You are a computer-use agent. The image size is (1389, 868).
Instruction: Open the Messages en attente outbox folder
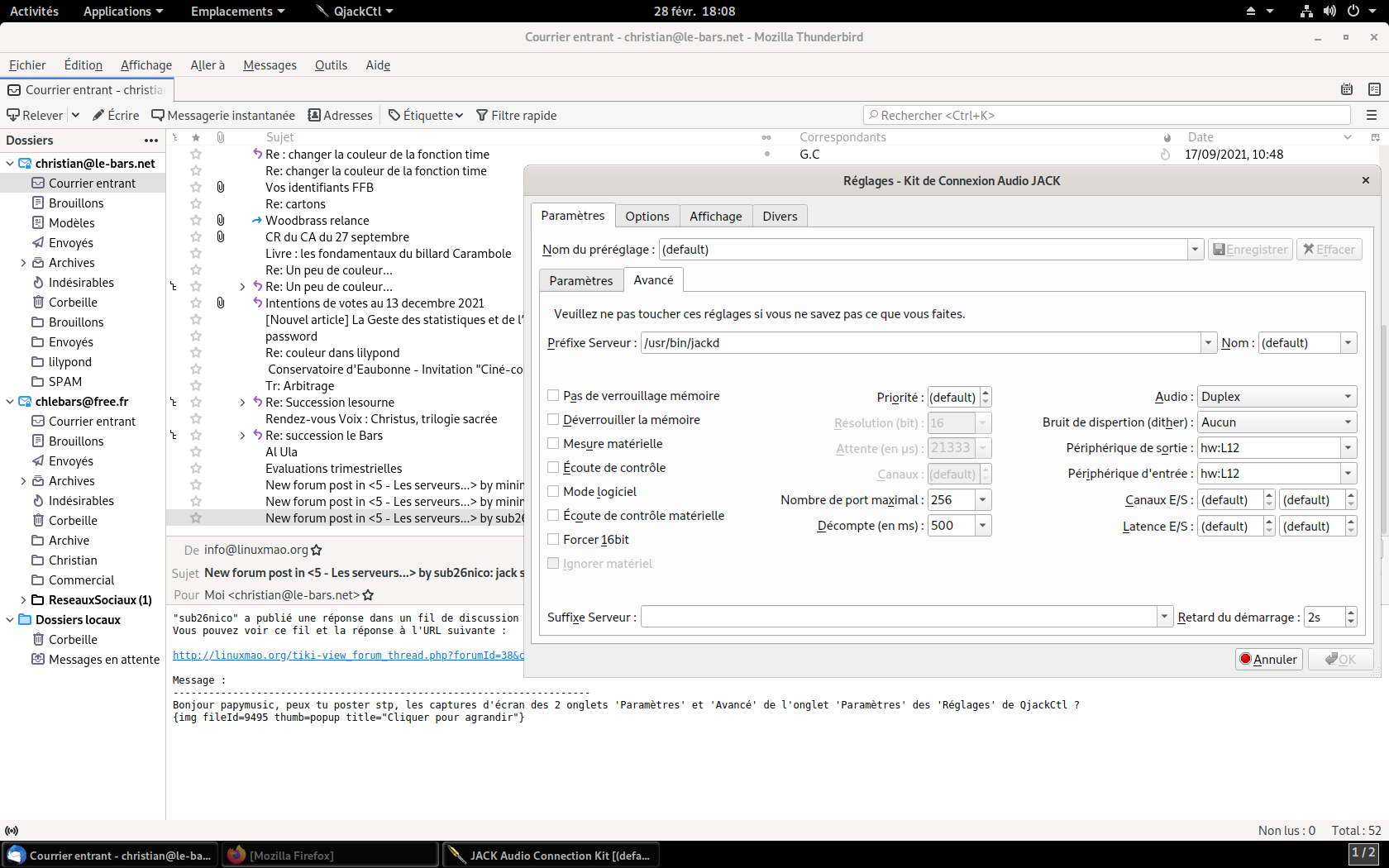pos(104,660)
